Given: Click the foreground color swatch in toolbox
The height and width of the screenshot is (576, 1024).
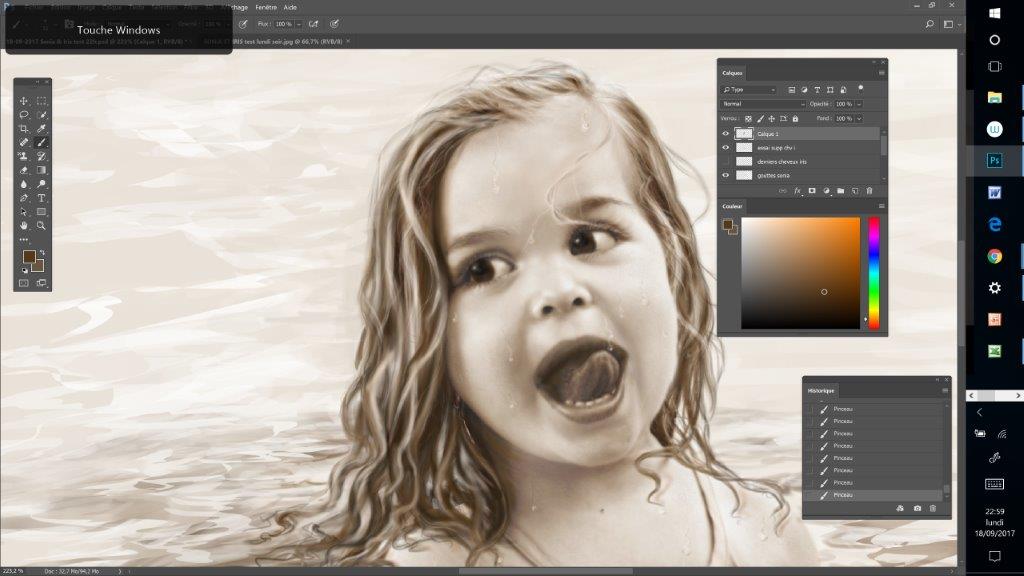Looking at the screenshot, I should [x=29, y=258].
